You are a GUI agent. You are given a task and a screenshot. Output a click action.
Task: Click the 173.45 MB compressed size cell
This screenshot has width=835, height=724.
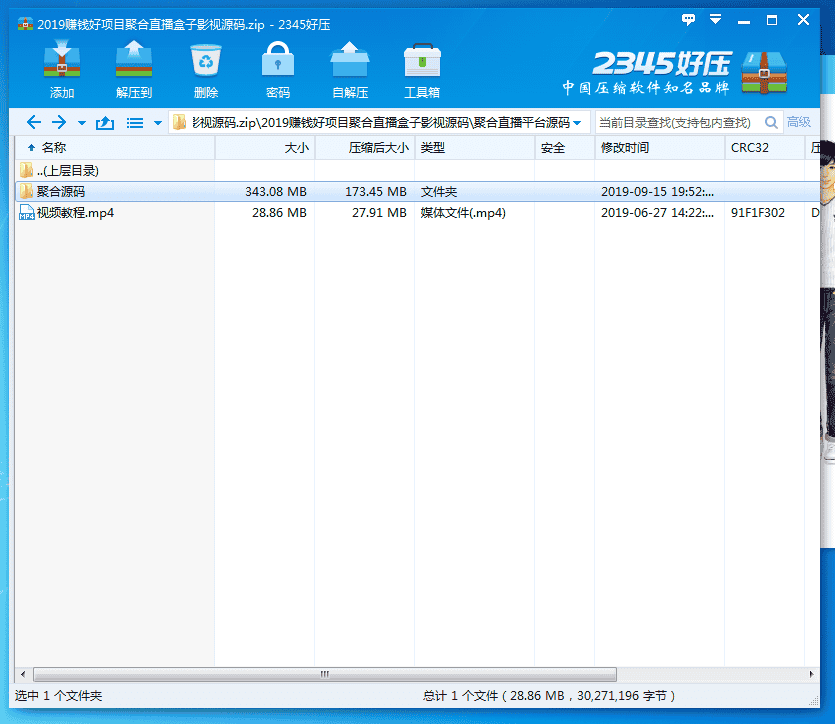tap(376, 192)
